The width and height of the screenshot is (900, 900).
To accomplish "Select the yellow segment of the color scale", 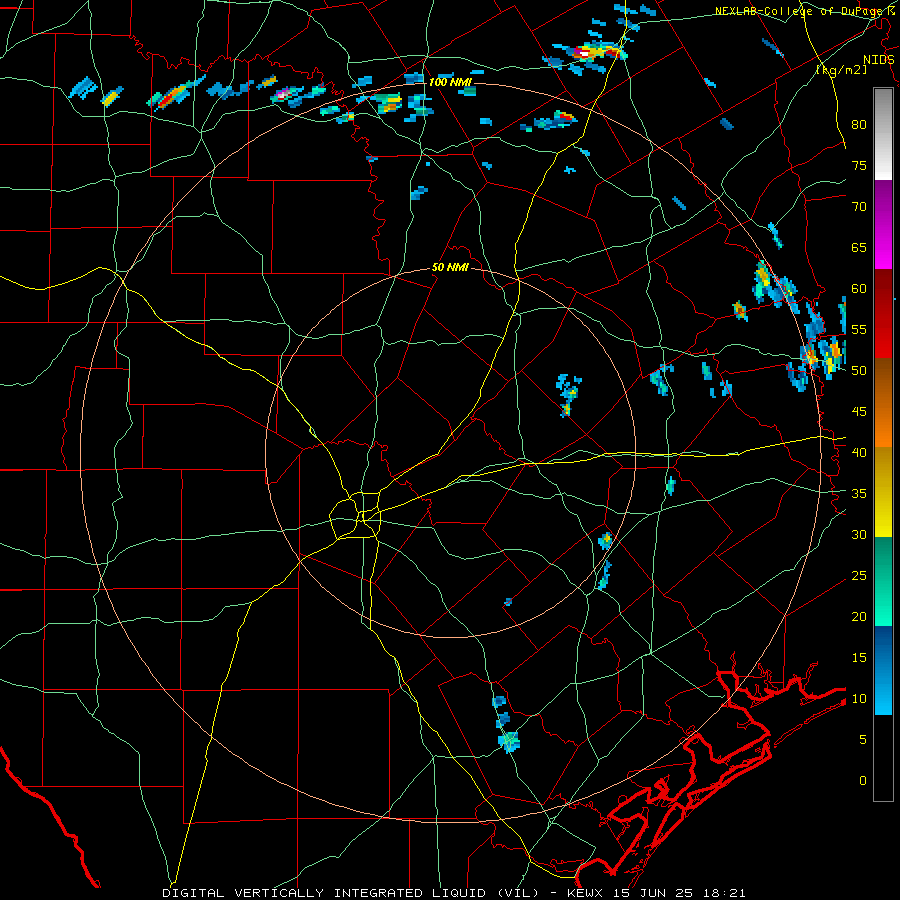I will tap(883, 492).
